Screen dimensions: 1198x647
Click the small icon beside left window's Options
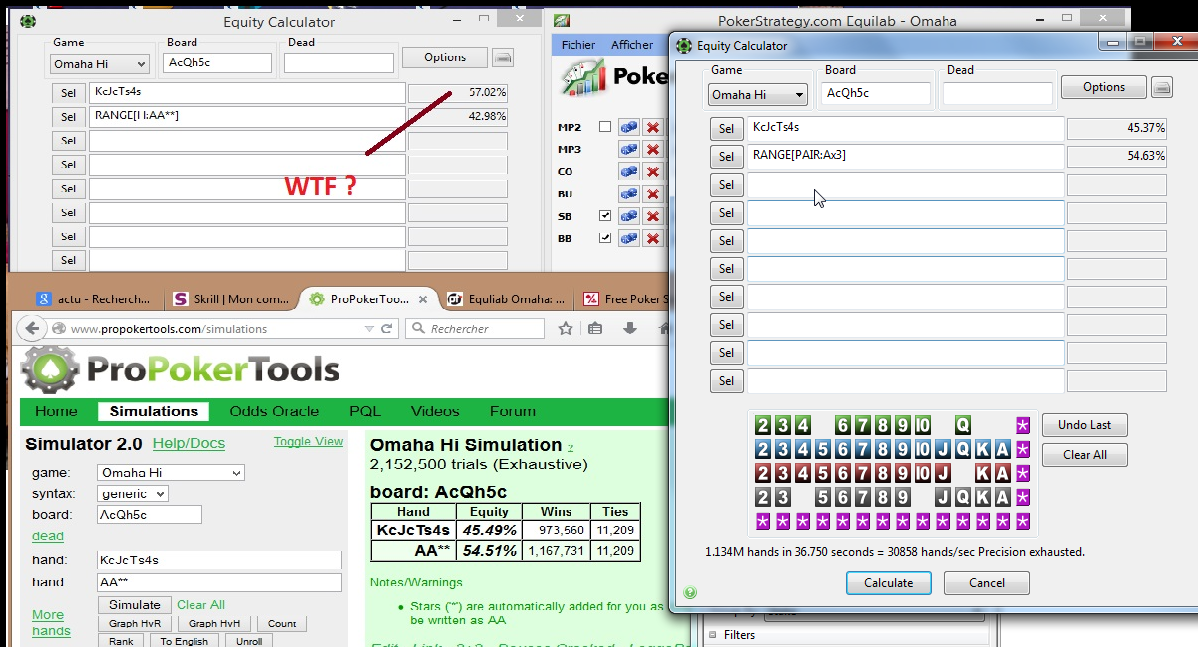click(503, 57)
